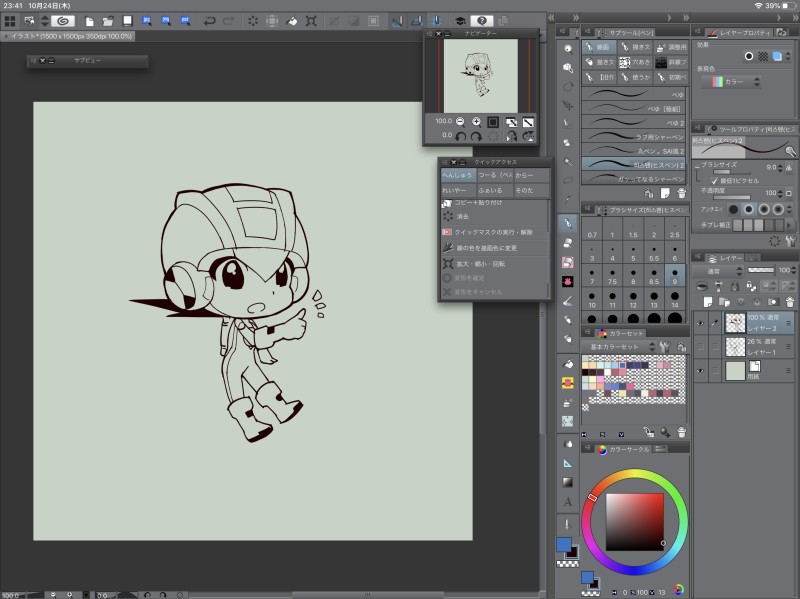The width and height of the screenshot is (800, 599).
Task: Click the new file icon in toolbar
Action: pos(88,20)
